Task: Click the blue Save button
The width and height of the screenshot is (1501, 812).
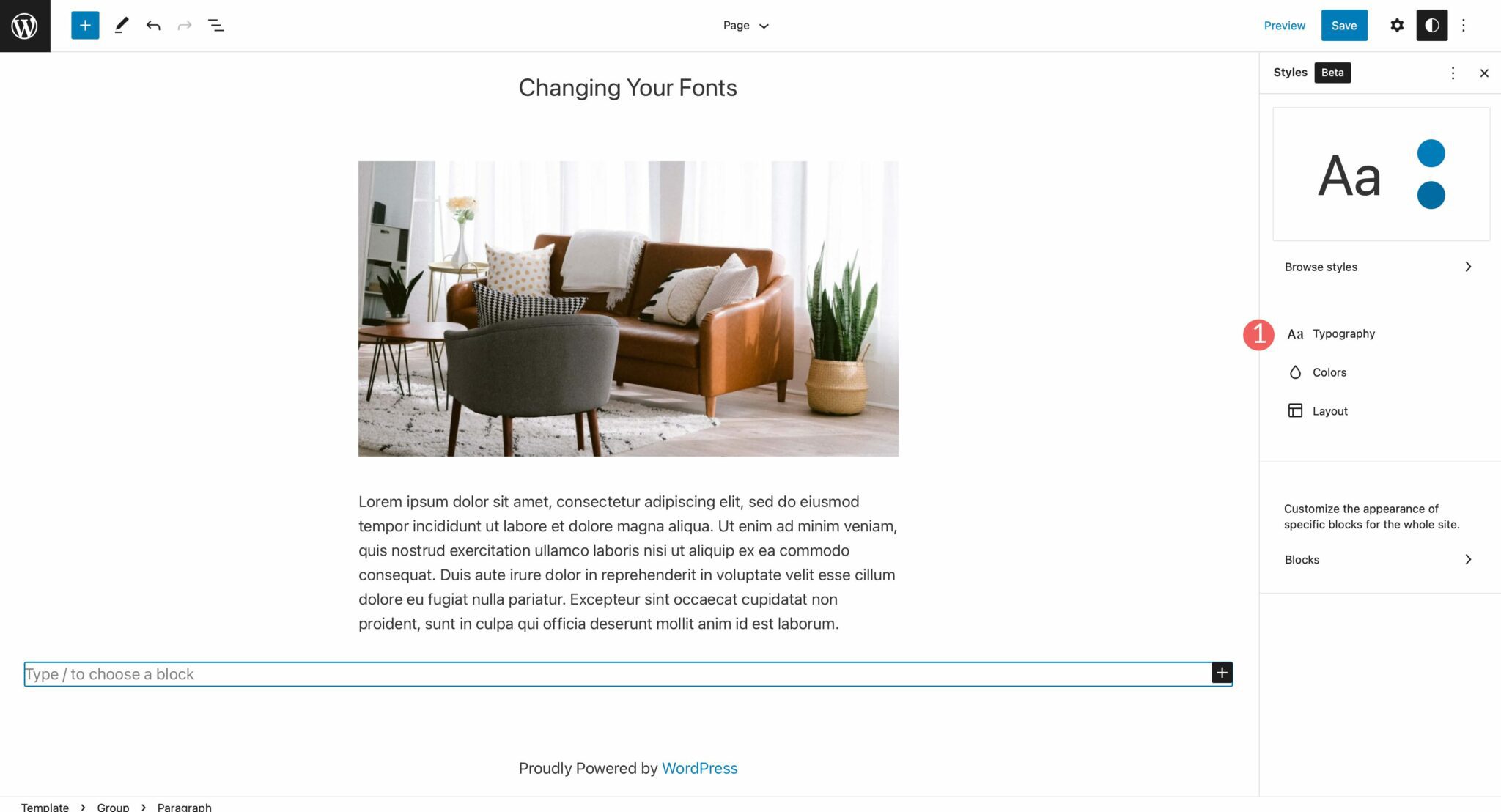Action: coord(1344,25)
